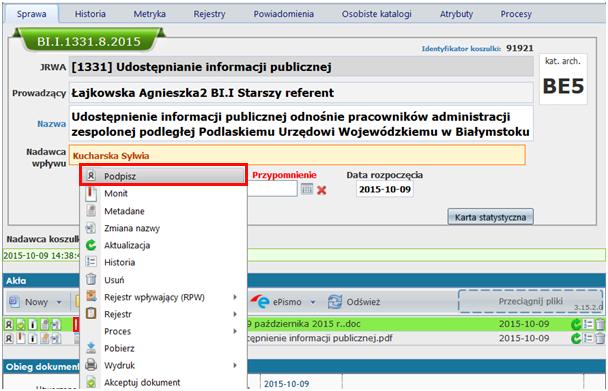Screen dimensions: 608x391
Task: Click the Odśwież refresh button
Action: click(x=354, y=302)
